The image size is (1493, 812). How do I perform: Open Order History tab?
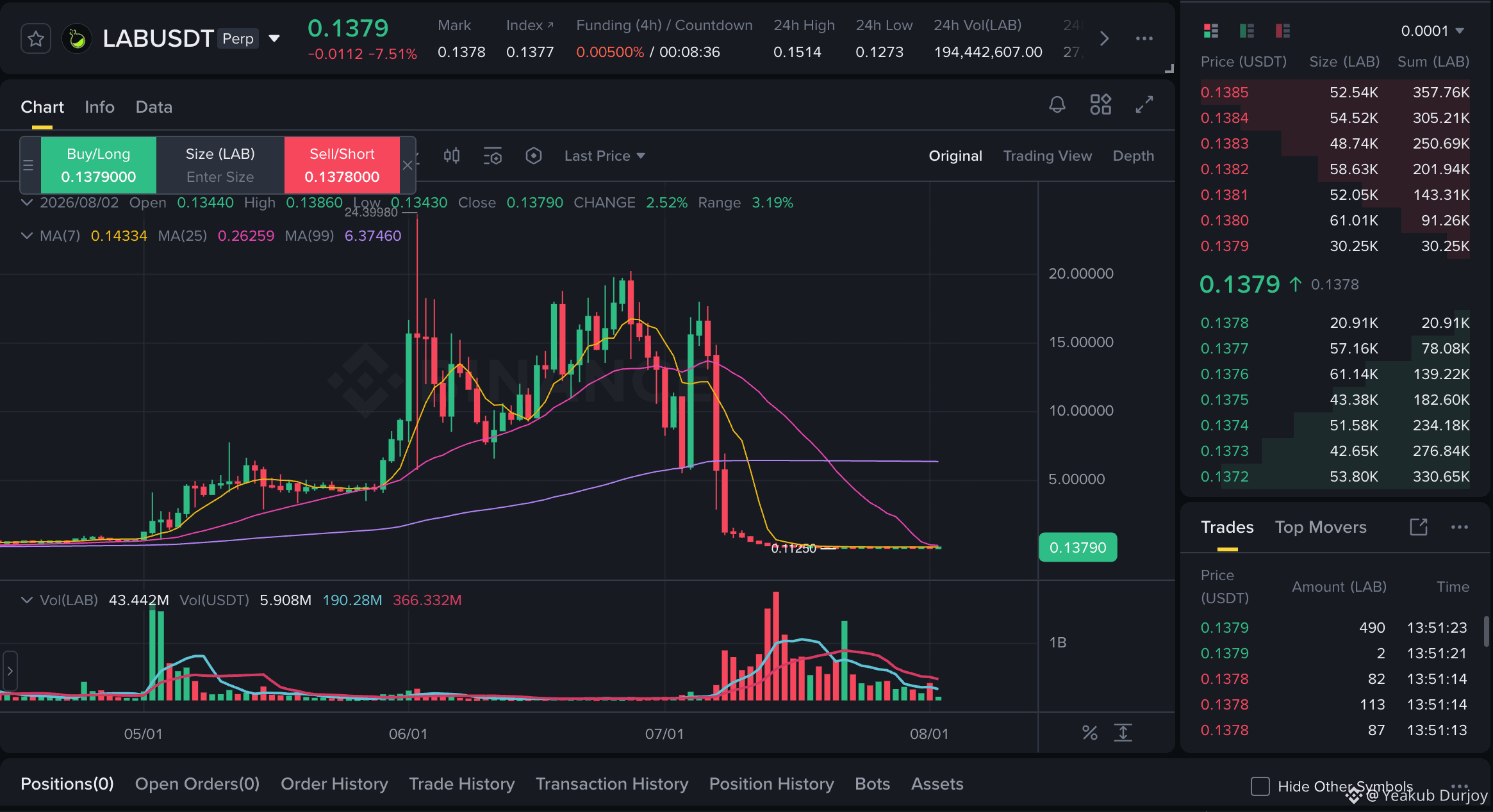334,784
